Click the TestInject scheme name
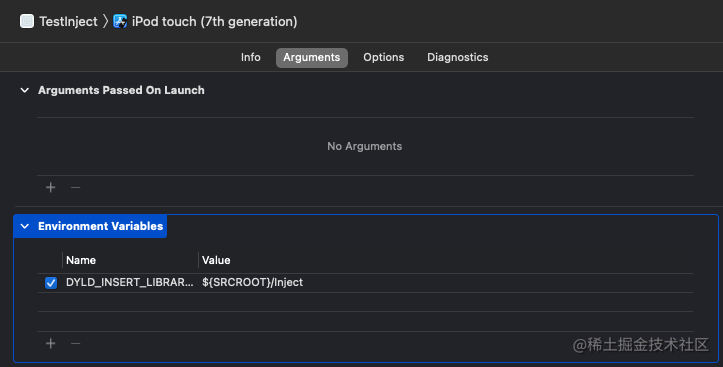723x367 pixels. pyautogui.click(x=68, y=21)
